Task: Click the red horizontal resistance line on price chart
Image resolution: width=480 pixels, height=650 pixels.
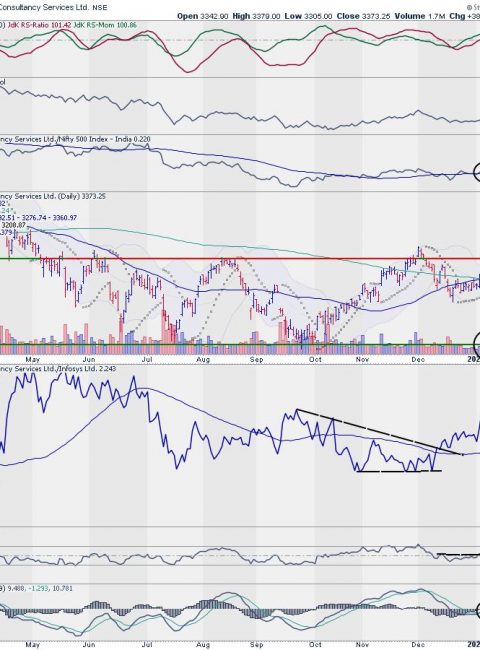Action: click(240, 259)
